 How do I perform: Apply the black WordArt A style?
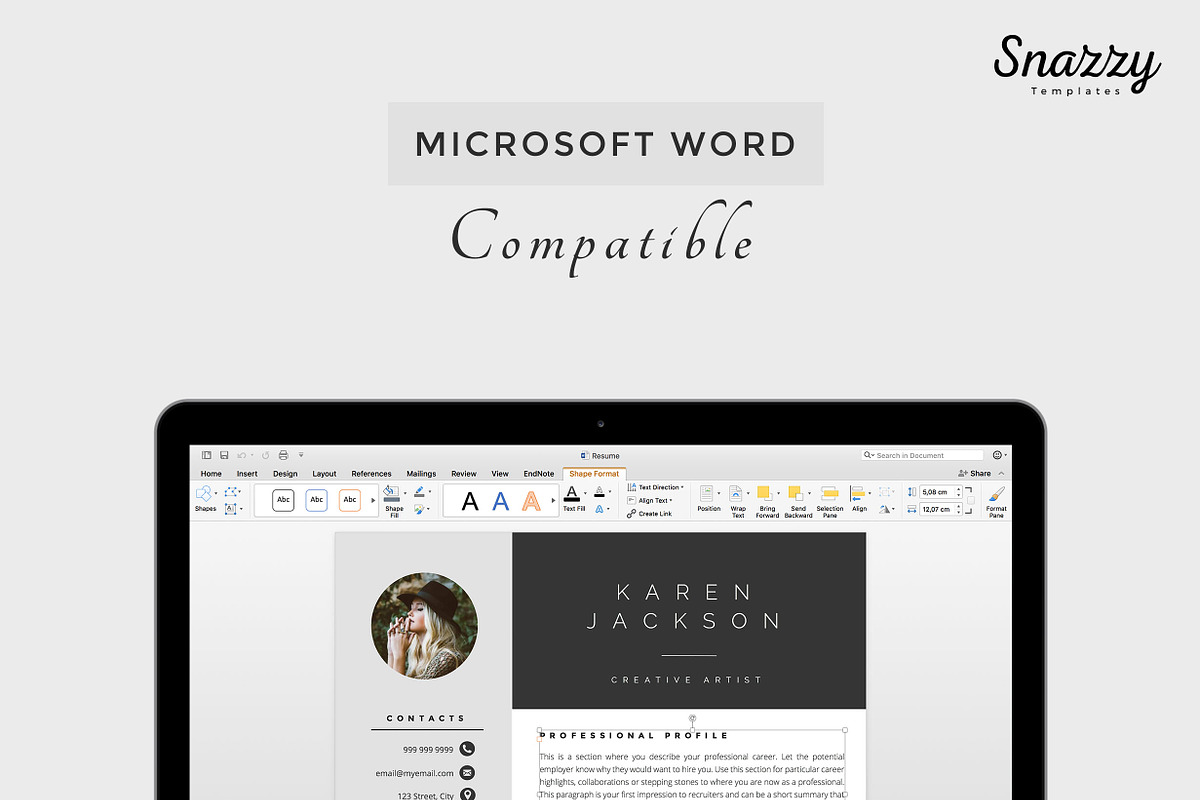[x=470, y=501]
